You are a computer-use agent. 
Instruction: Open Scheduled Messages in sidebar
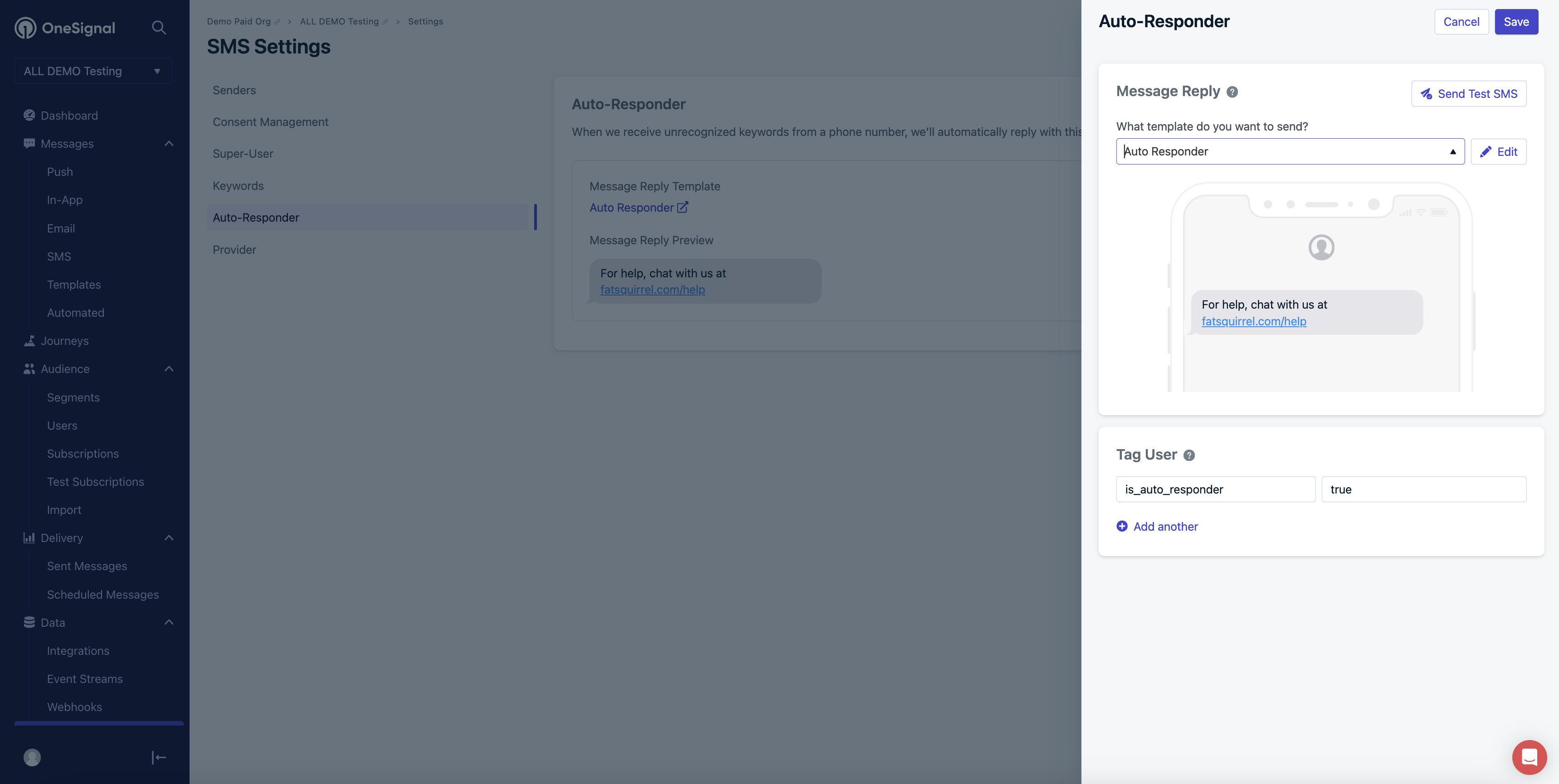click(103, 595)
